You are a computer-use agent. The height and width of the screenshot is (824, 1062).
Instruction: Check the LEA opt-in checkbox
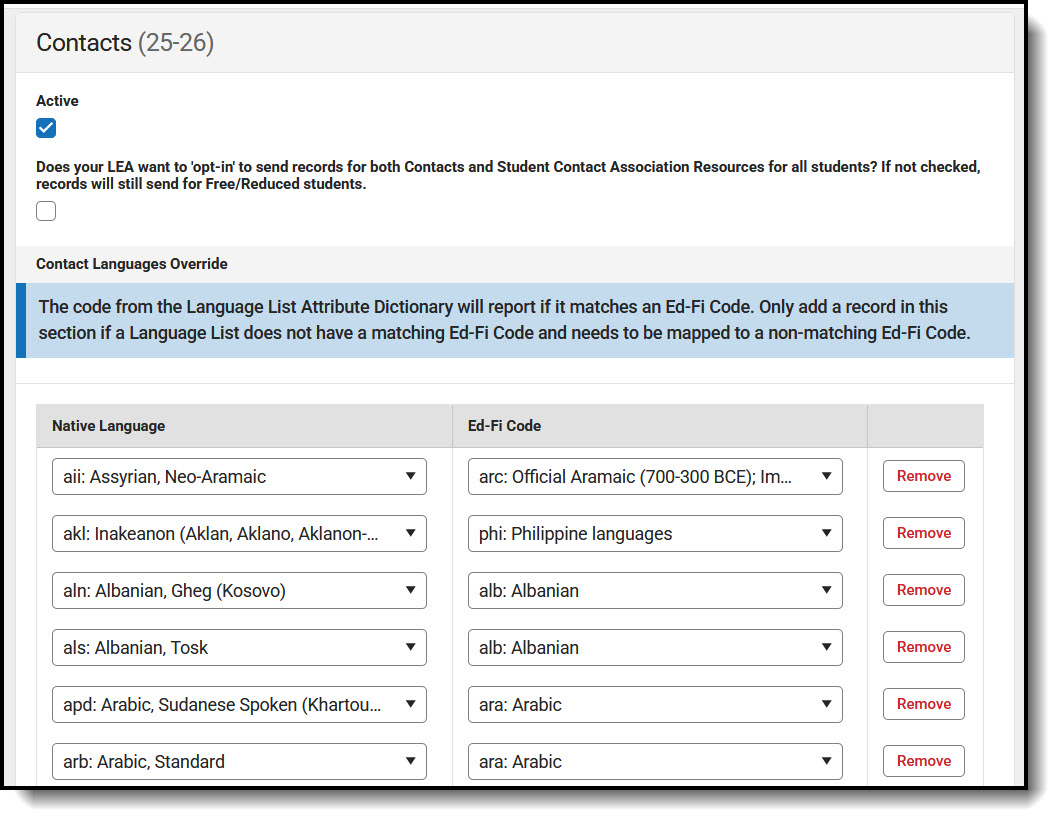tap(46, 211)
